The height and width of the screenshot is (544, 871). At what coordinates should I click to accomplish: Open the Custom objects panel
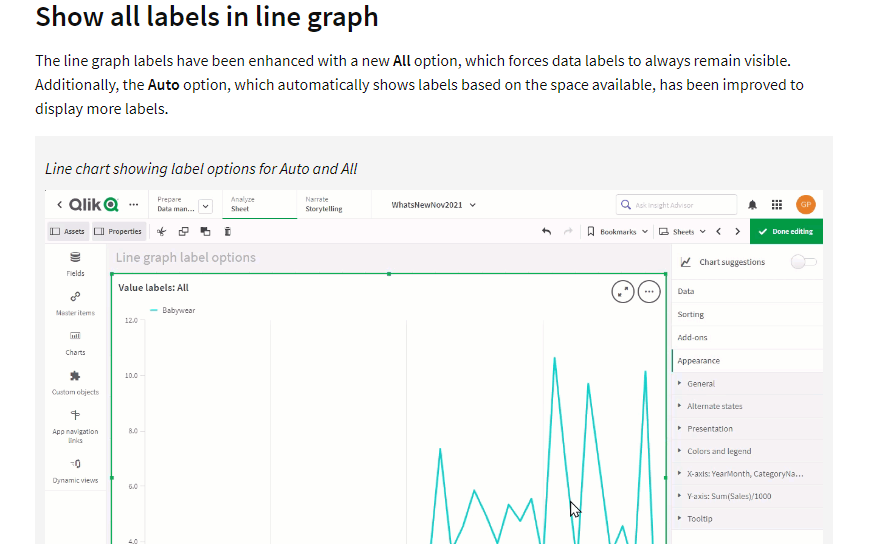click(x=75, y=383)
